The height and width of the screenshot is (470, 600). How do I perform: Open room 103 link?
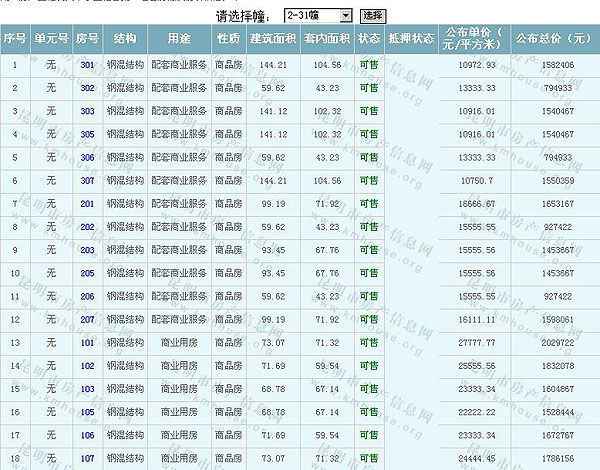tap(87, 388)
